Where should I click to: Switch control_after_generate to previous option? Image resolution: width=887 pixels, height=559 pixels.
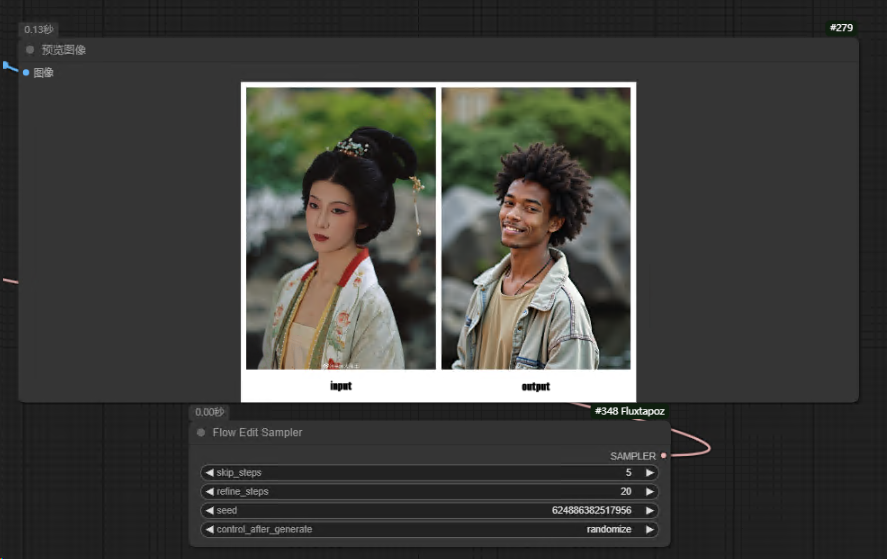[x=210, y=530]
